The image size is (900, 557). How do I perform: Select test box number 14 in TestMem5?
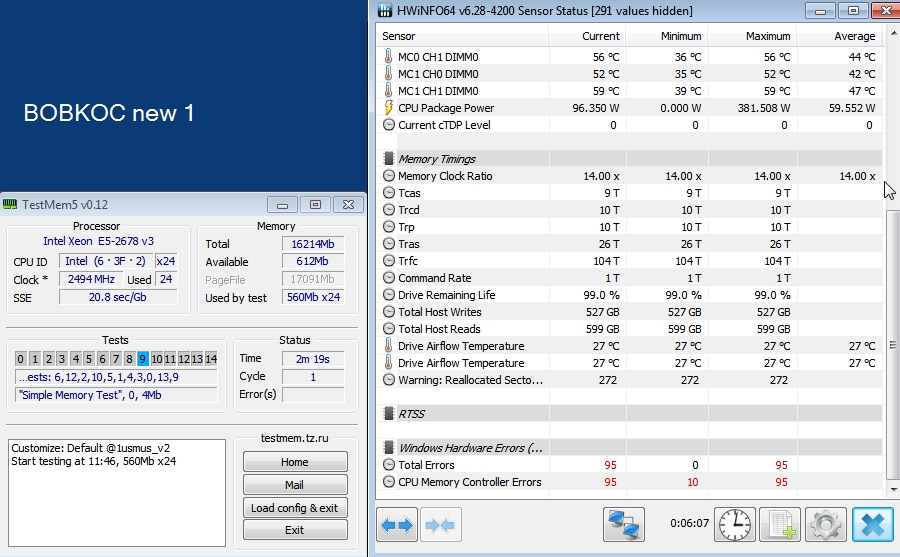211,359
